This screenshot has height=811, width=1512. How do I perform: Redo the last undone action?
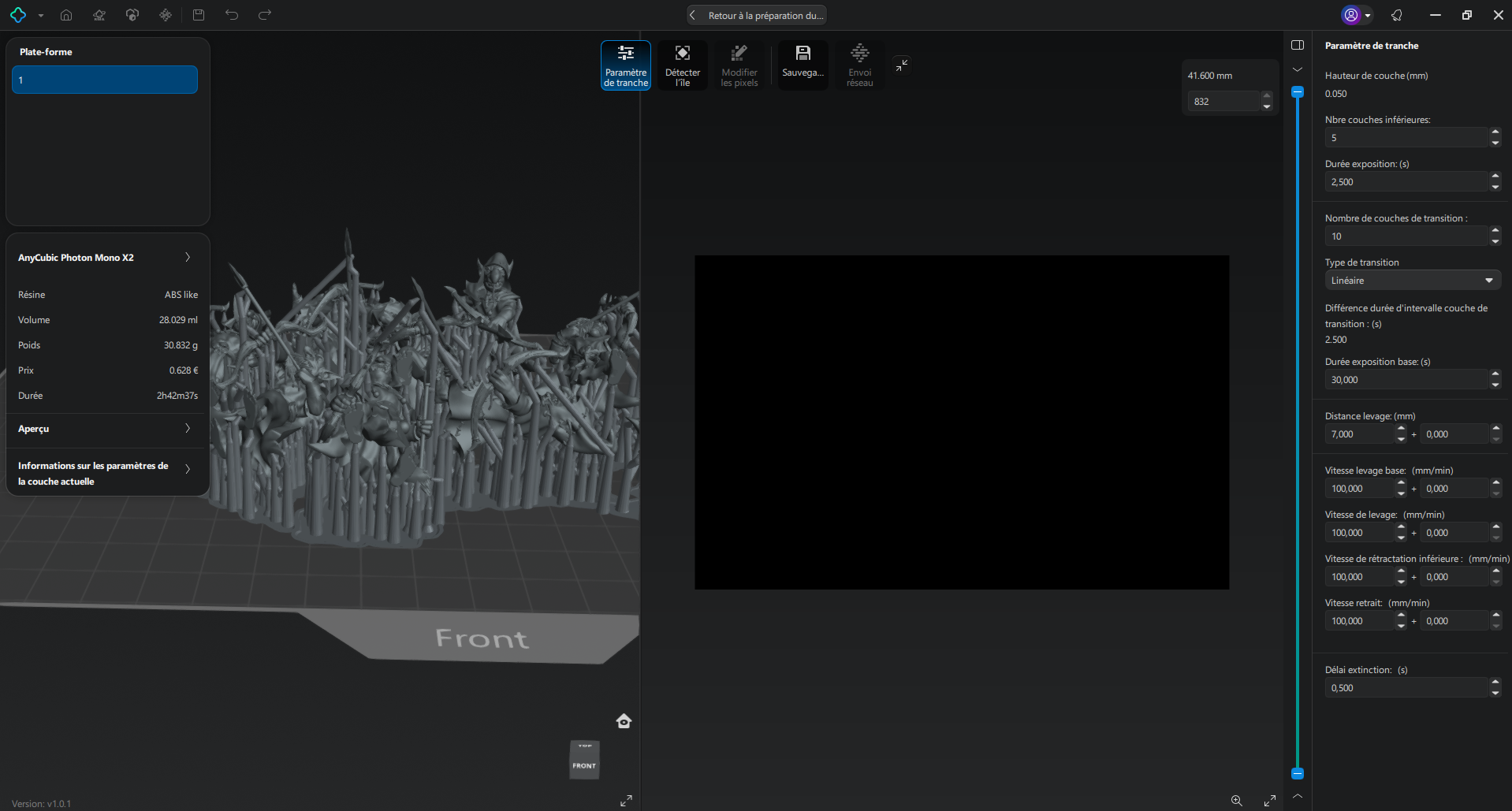point(265,15)
